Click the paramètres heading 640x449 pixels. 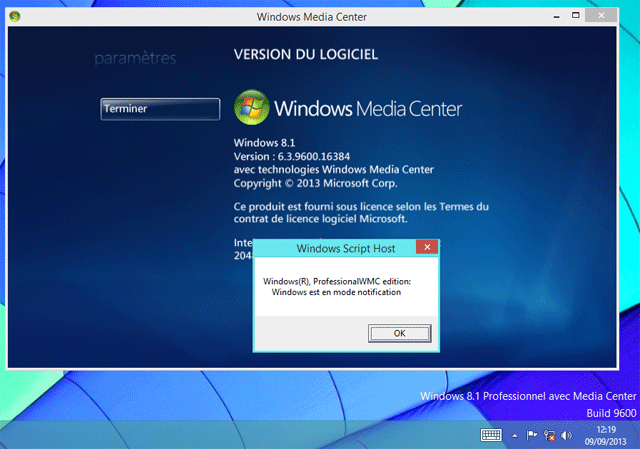click(x=135, y=59)
